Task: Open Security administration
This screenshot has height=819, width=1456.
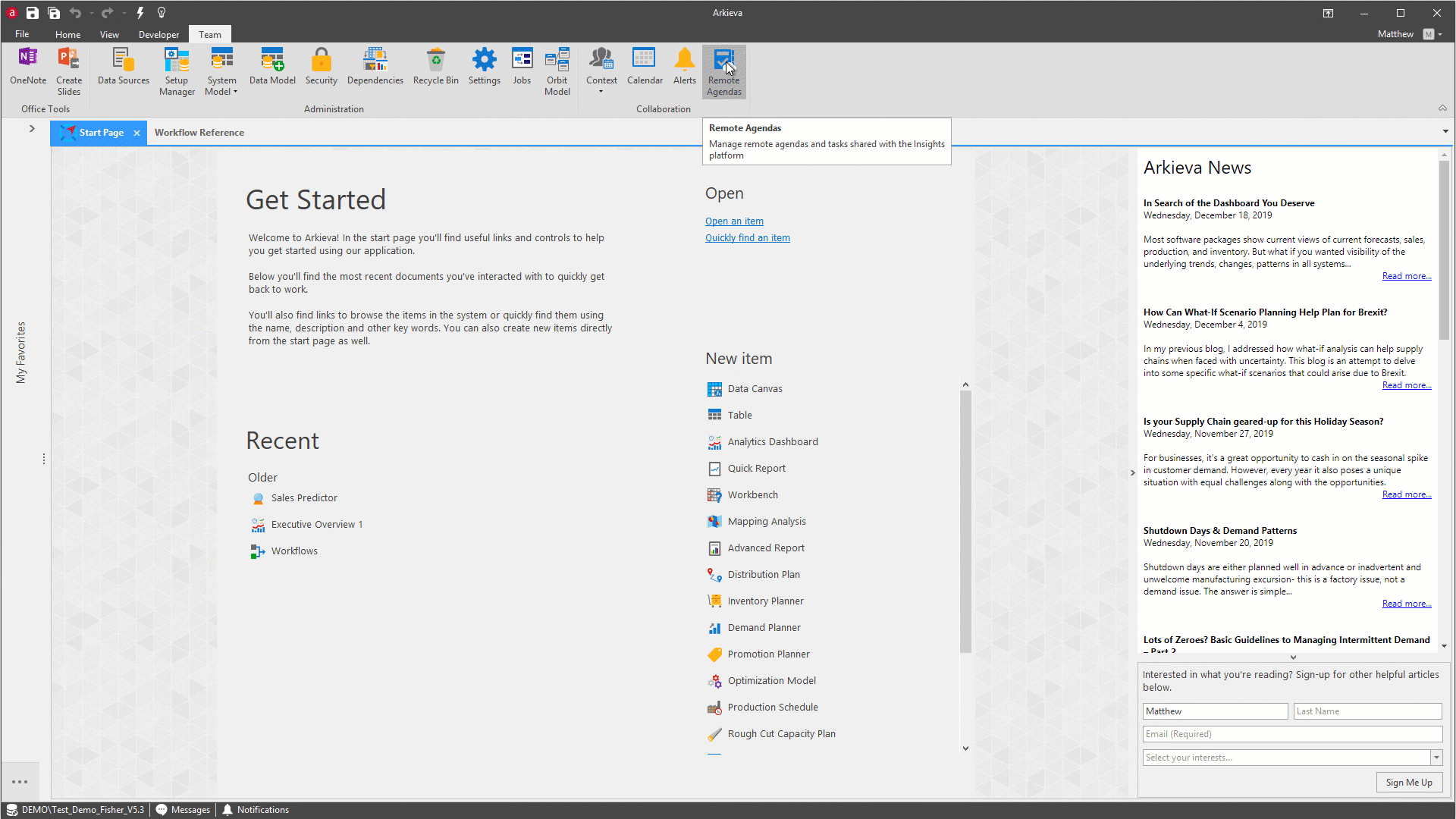Action: click(322, 66)
